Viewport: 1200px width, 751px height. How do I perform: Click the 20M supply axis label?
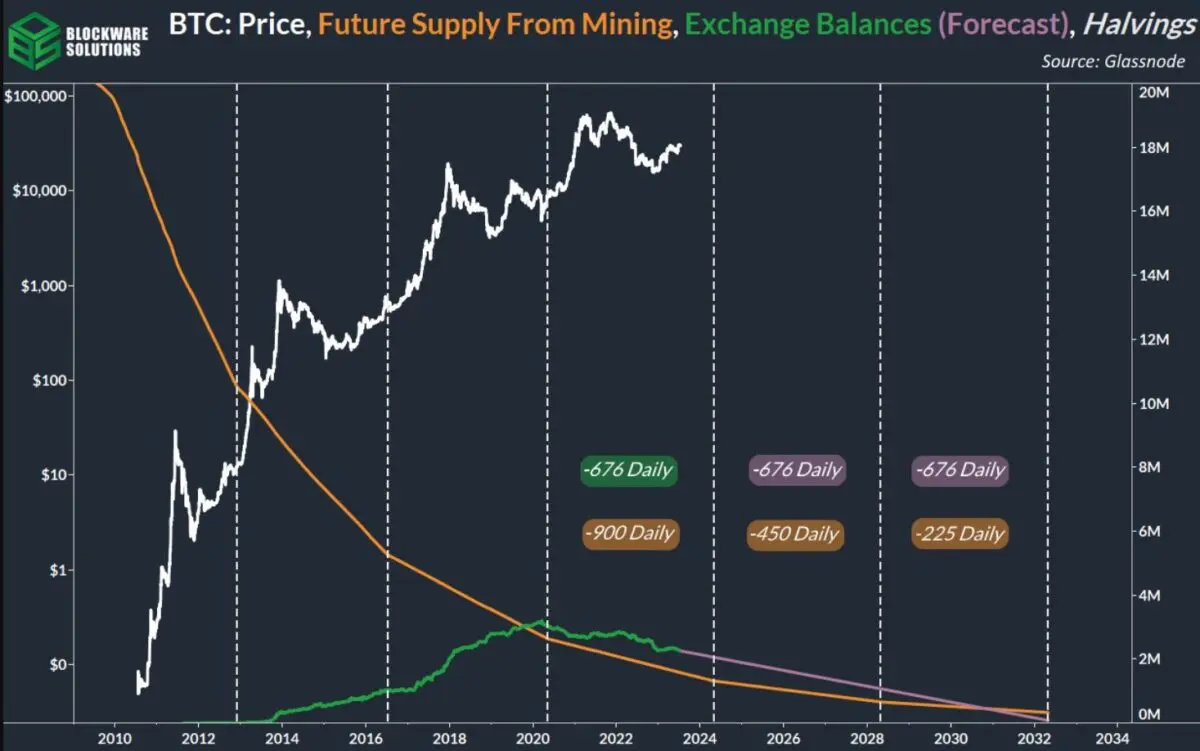pos(1154,92)
